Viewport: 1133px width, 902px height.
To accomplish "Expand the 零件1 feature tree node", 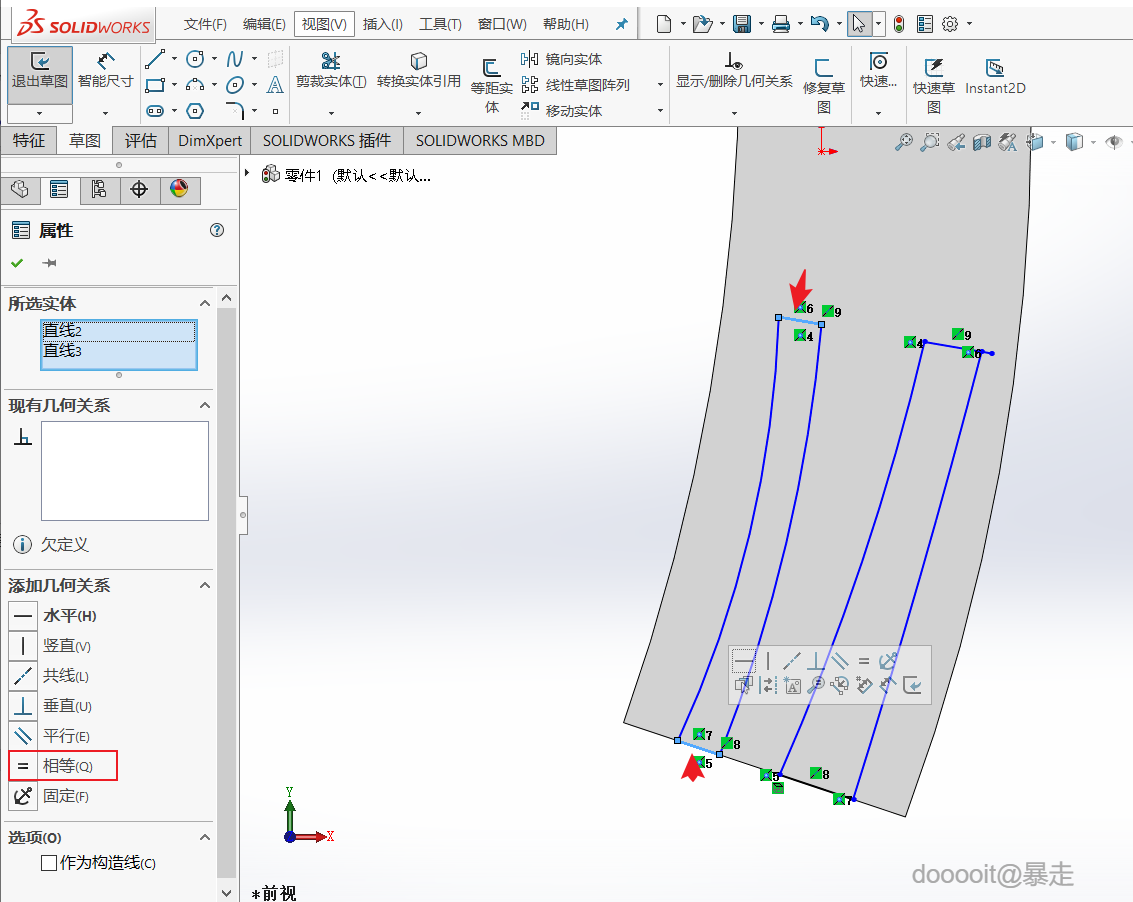I will pyautogui.click(x=248, y=175).
